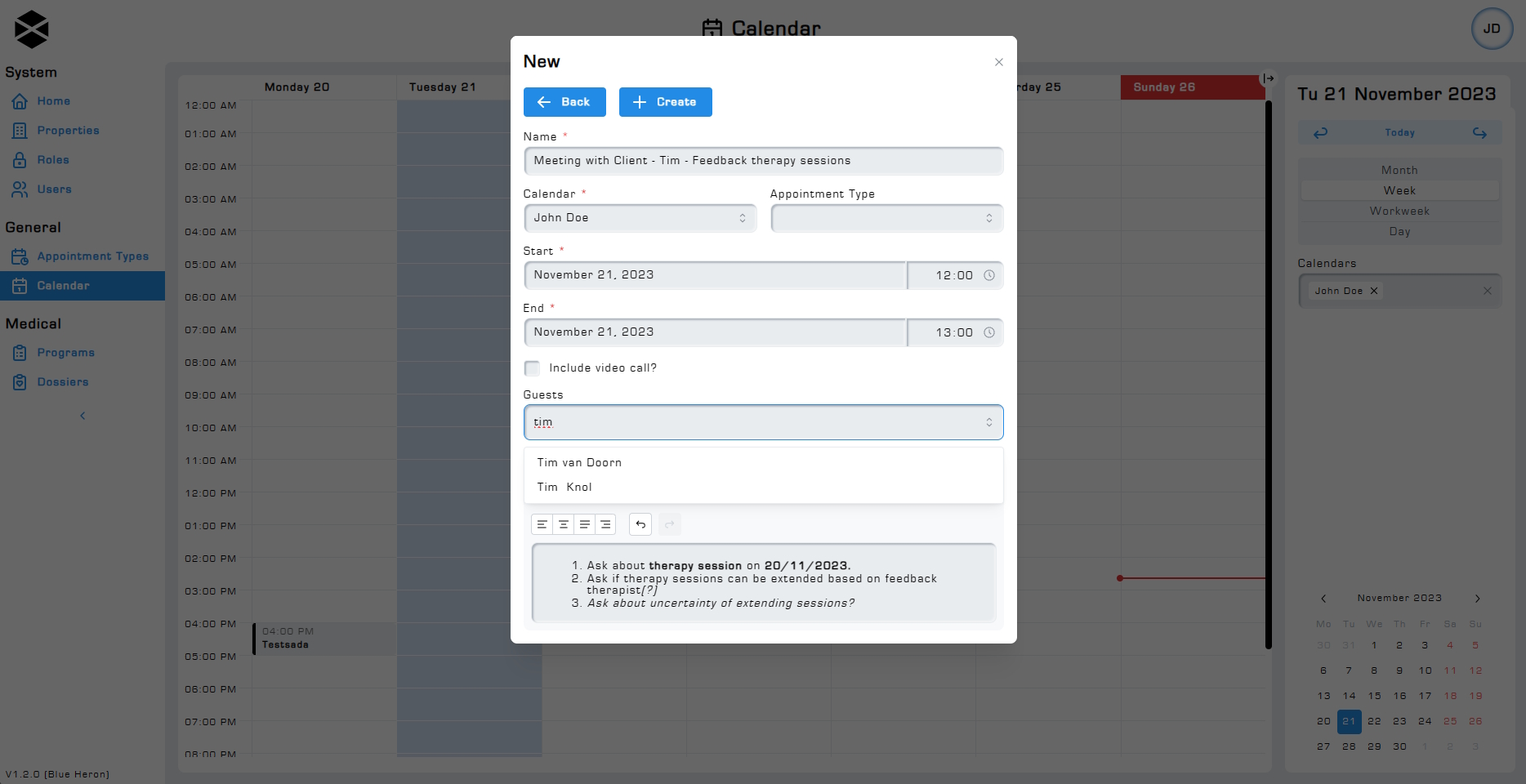Close the New appointment dialog

(998, 62)
